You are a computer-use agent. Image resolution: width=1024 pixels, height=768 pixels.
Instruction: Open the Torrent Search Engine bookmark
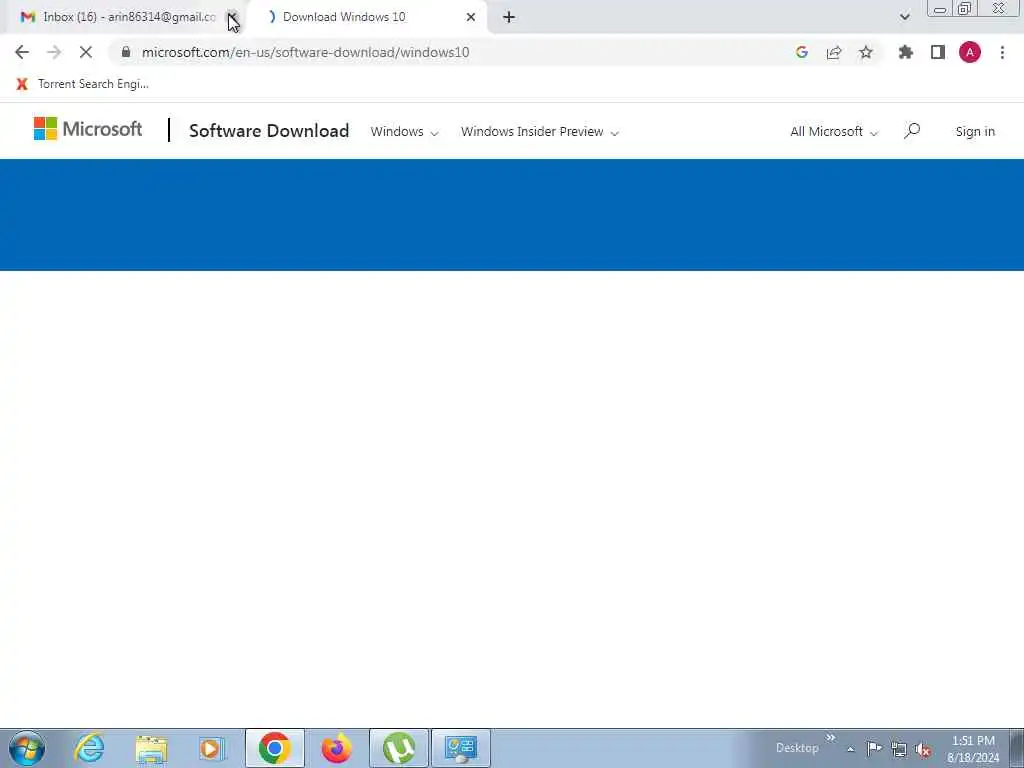coord(83,84)
